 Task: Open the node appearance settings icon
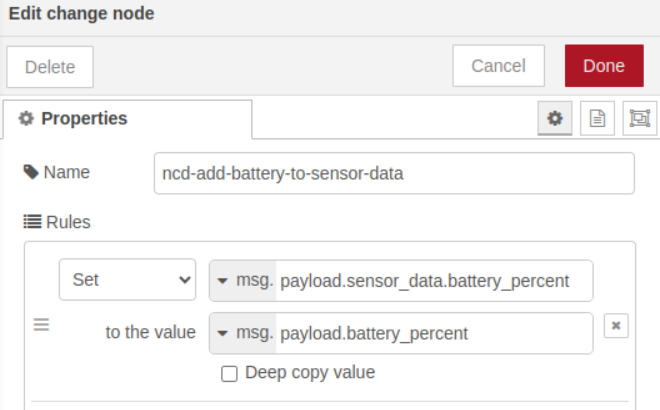639,118
